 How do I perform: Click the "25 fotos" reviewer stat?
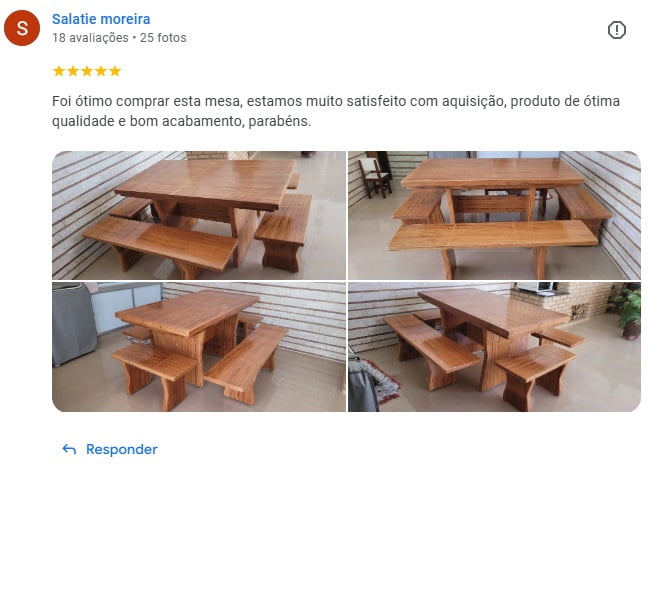click(x=163, y=38)
